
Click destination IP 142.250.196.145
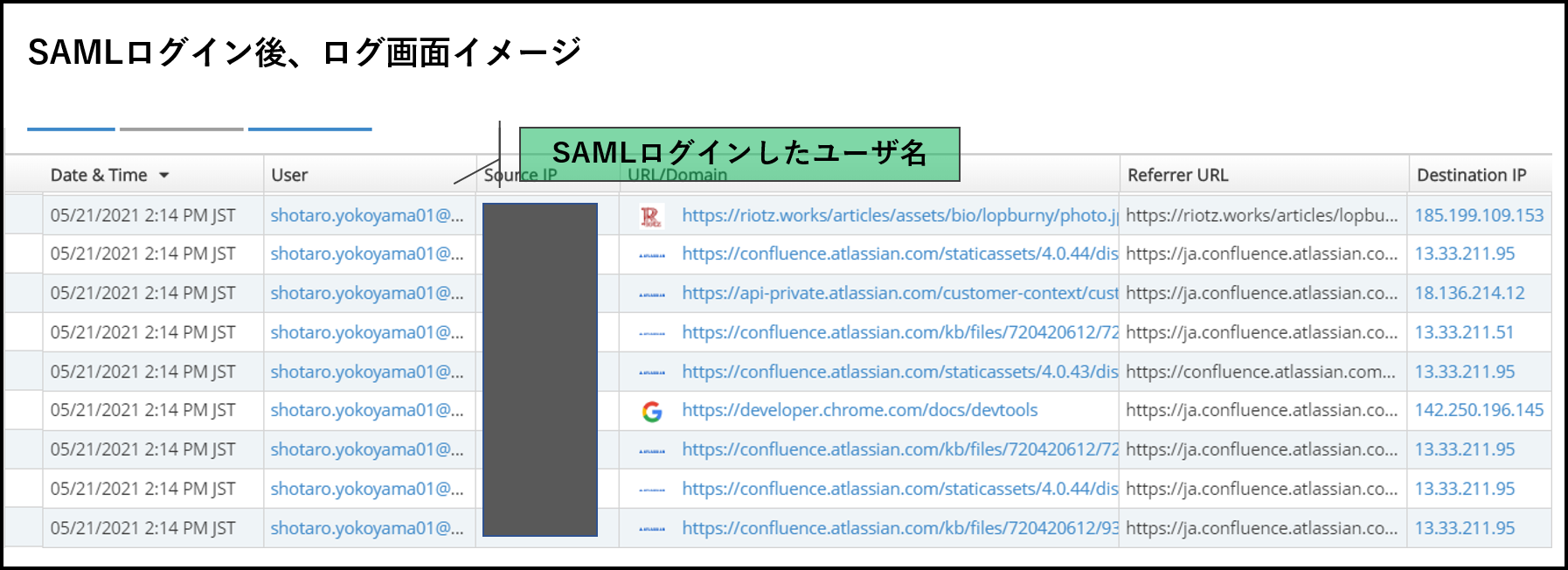[x=1479, y=410]
